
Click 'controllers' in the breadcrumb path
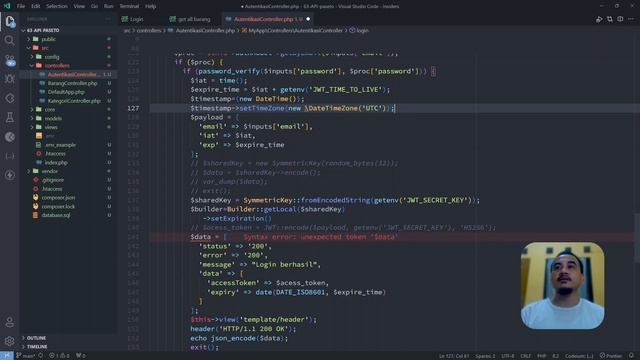149,30
